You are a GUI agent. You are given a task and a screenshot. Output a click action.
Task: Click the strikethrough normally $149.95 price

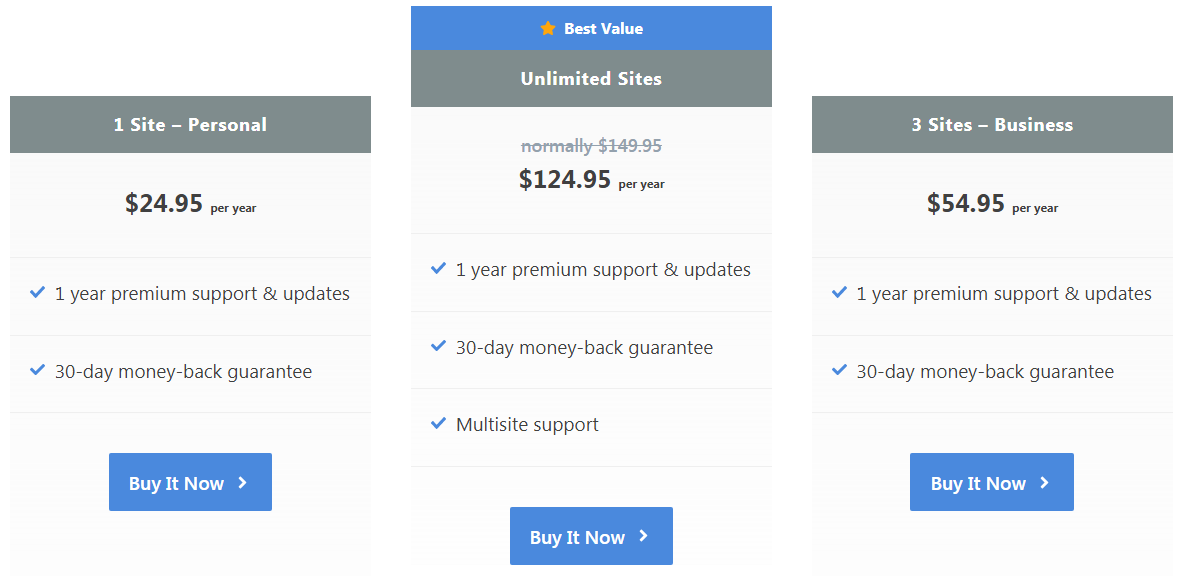coord(591,145)
